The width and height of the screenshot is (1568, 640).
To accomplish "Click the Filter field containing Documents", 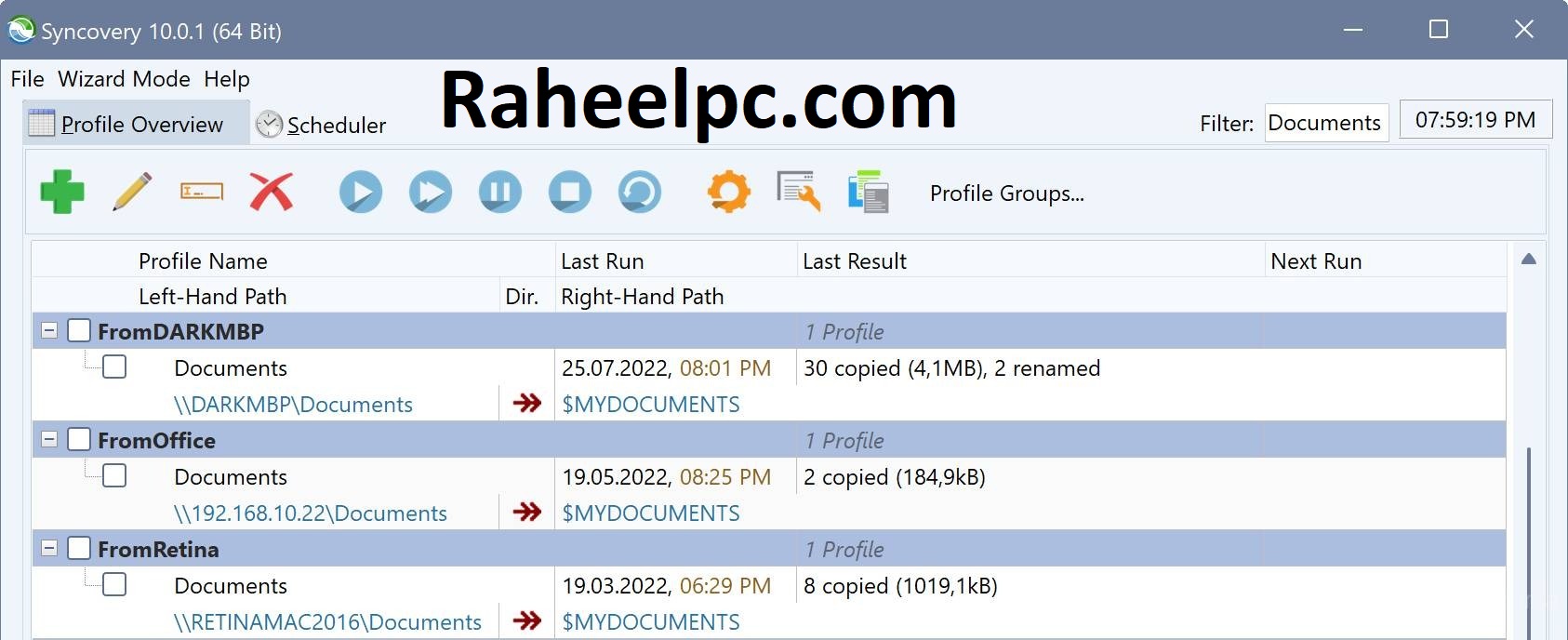I will pos(1326,123).
